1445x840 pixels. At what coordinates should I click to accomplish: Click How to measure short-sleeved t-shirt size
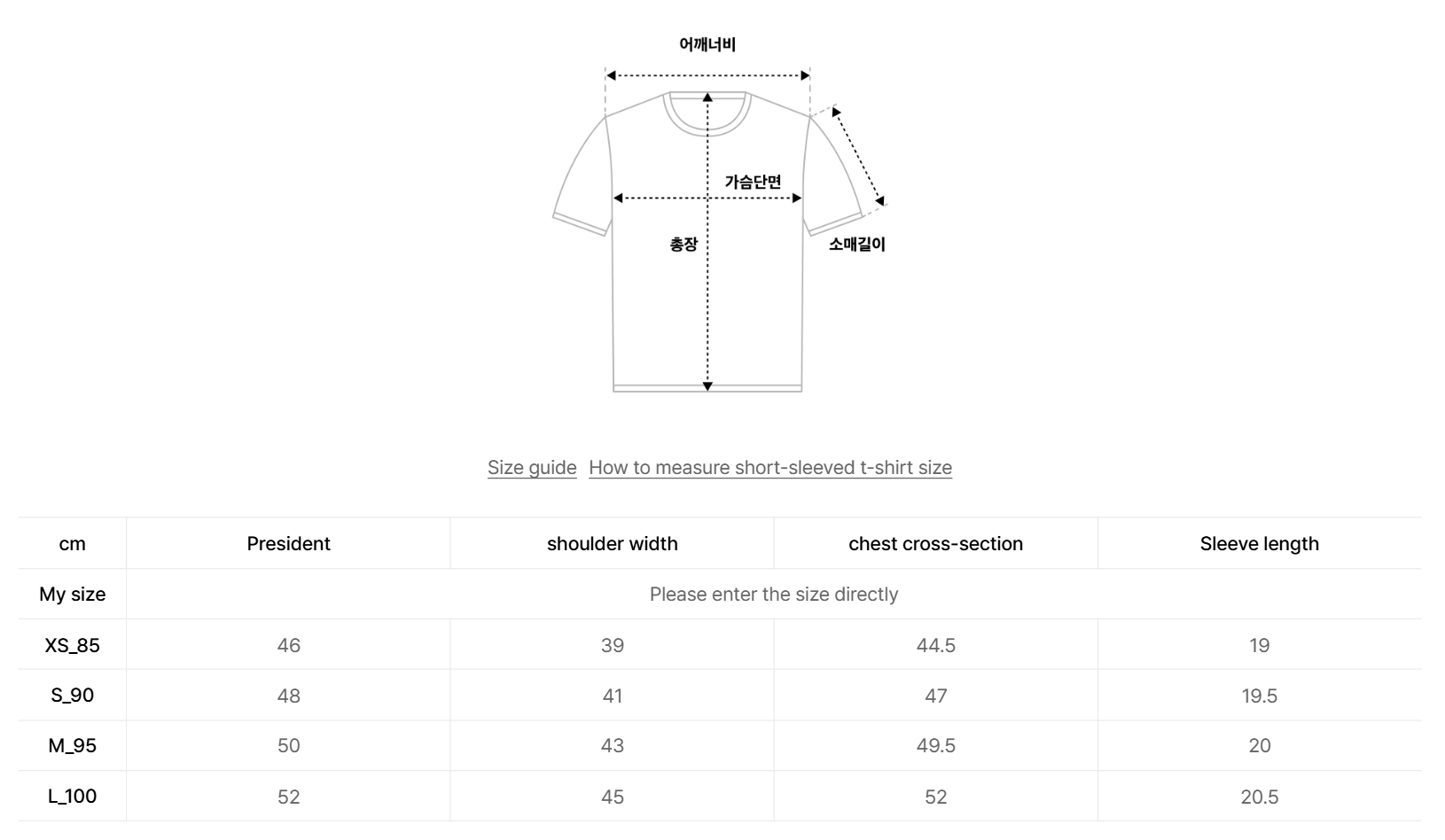tap(769, 467)
